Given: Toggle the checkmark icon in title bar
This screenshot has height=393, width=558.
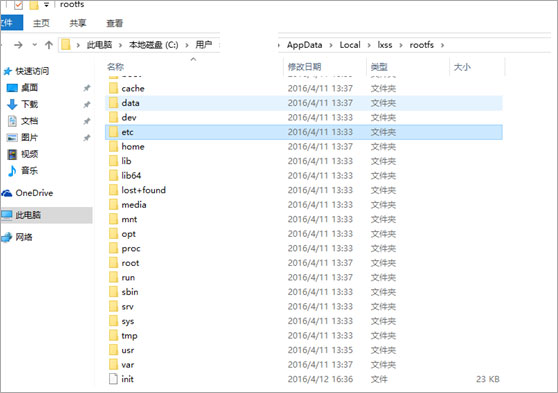Looking at the screenshot, I should click(x=18, y=5).
